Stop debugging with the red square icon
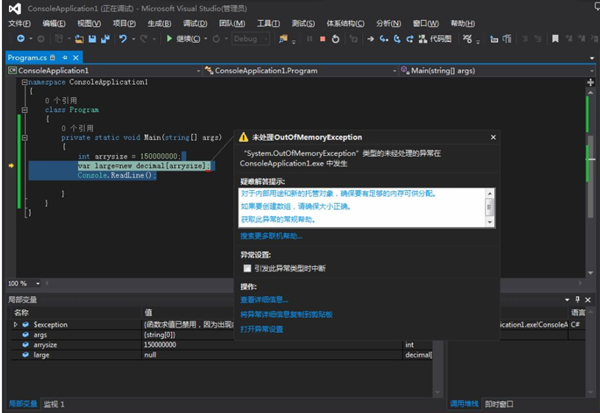This screenshot has width=600, height=413. [x=323, y=39]
